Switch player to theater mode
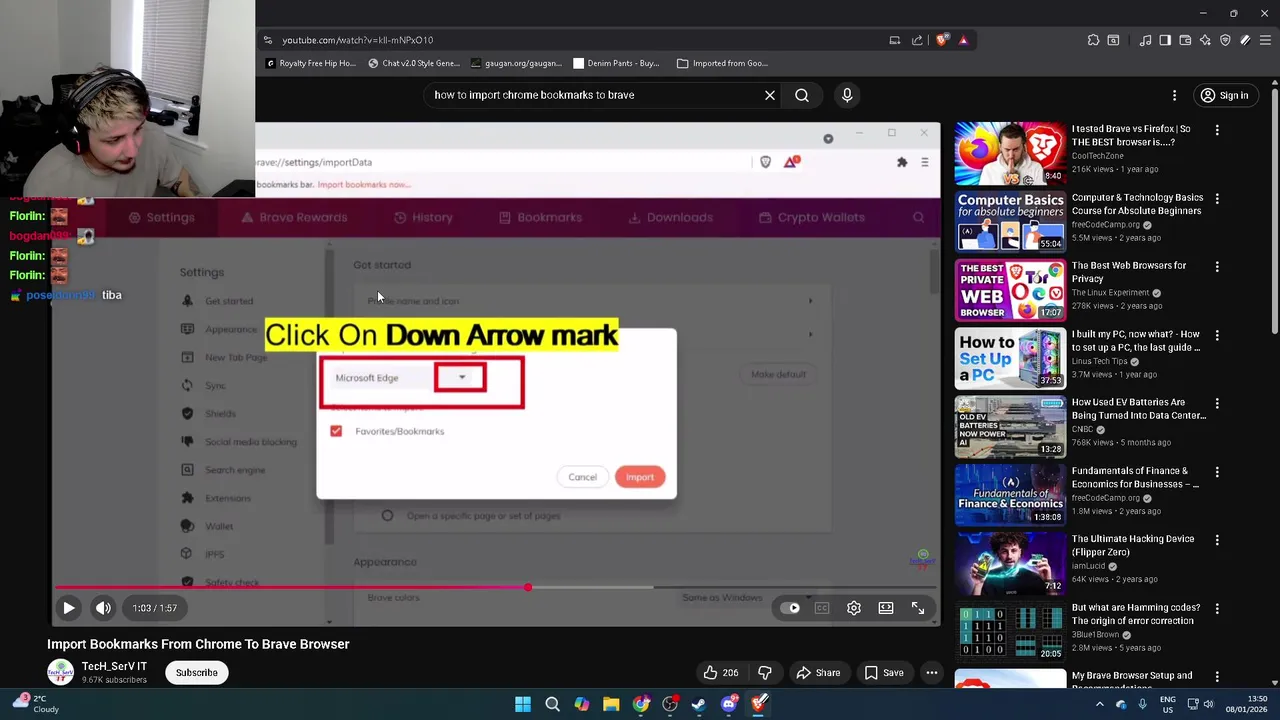The width and height of the screenshot is (1280, 720). click(886, 608)
